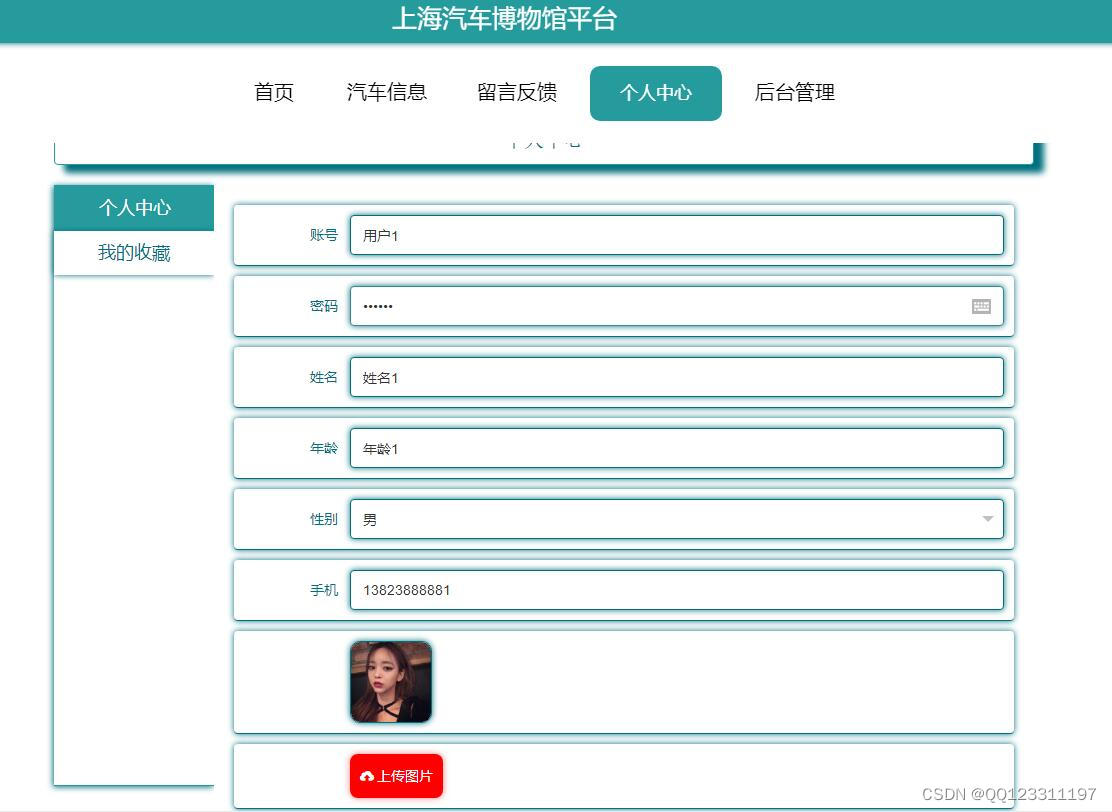Switch to the 首页 navigation tab
The image size is (1112, 812).
[273, 93]
